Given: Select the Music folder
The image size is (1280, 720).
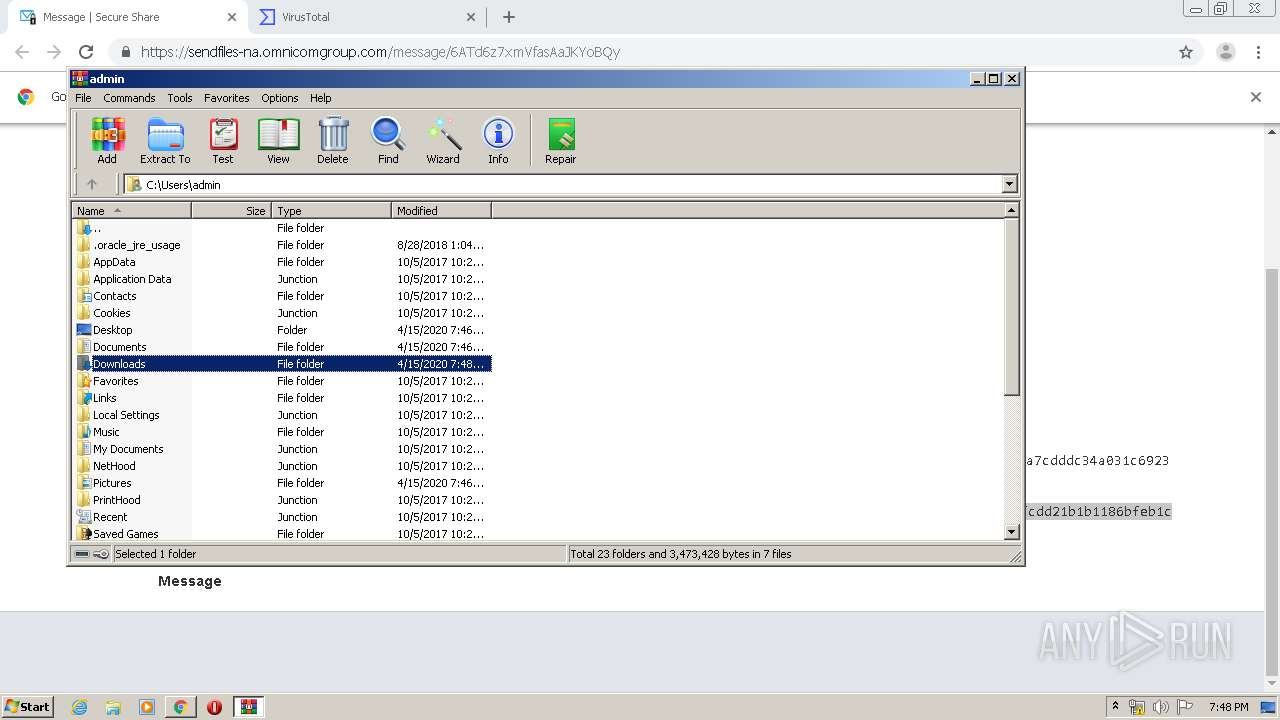Looking at the screenshot, I should pos(281,432).
